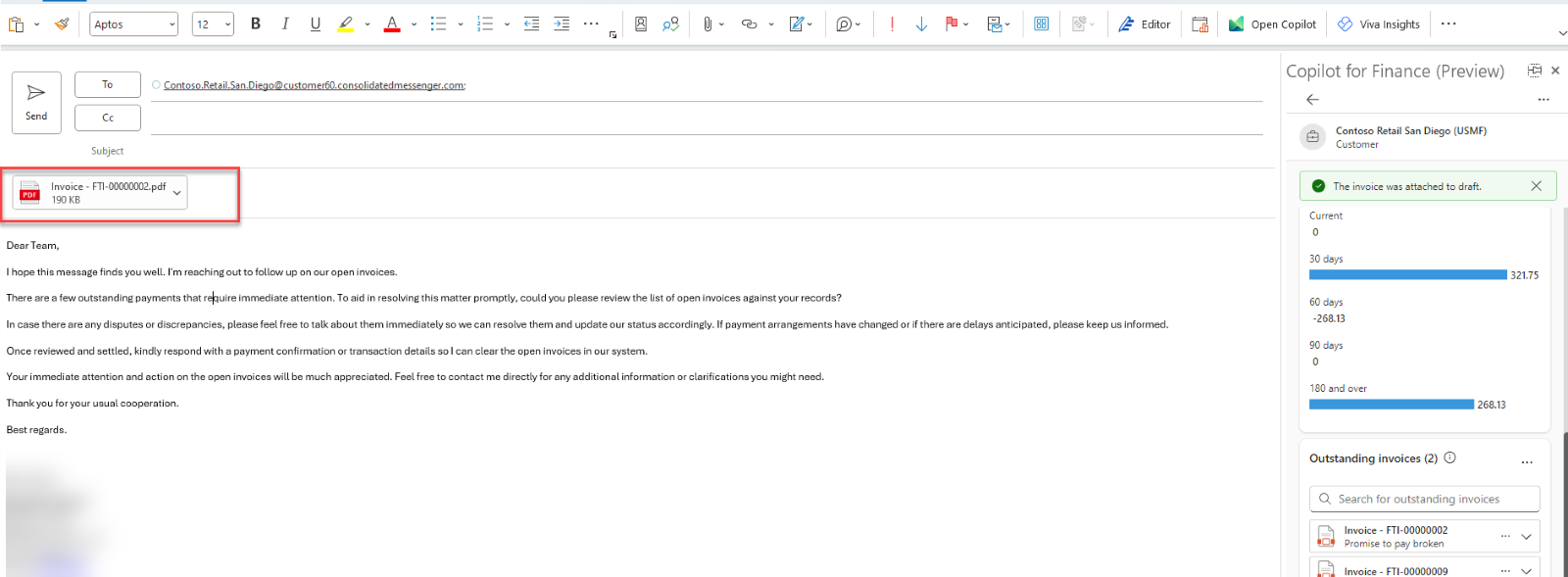
Task: Click the Attach File paperclip
Action: [x=708, y=24]
